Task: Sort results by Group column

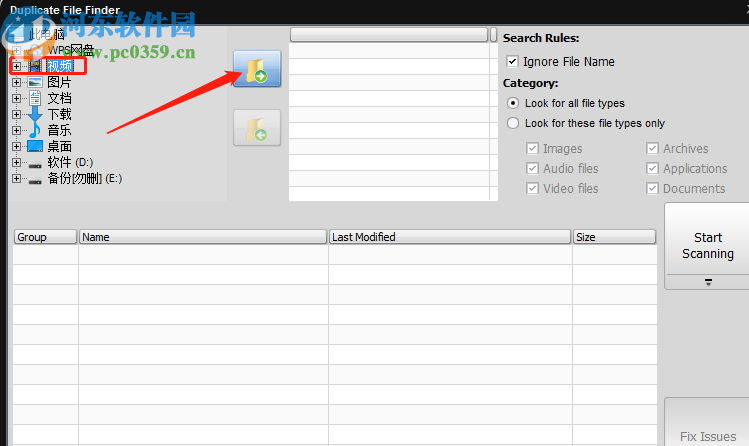Action: [x=45, y=237]
